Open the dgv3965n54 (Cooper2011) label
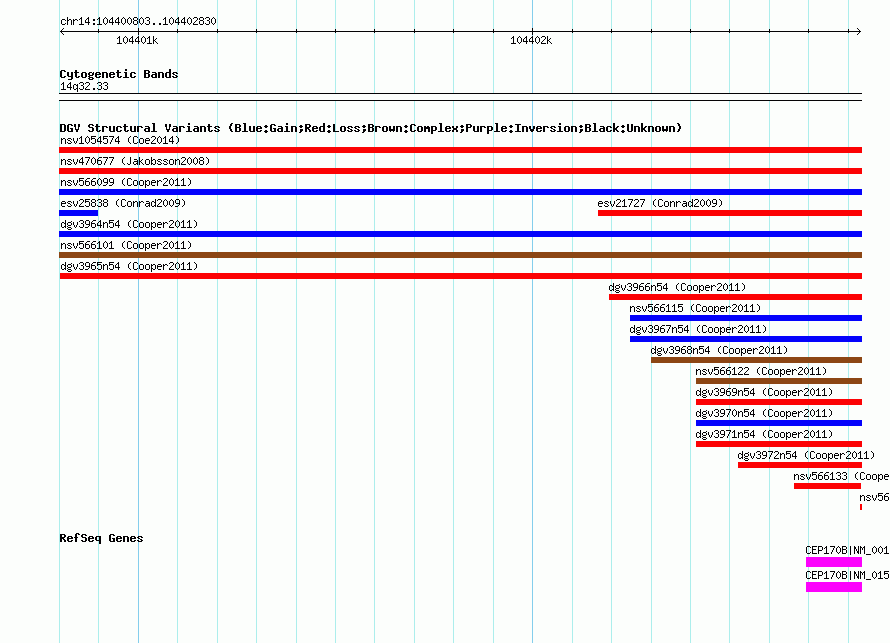This screenshot has height=643, width=890. [x=129, y=266]
